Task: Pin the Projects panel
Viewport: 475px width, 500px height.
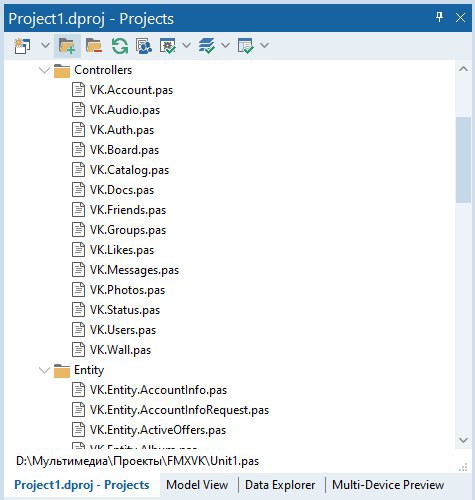Action: tap(440, 17)
